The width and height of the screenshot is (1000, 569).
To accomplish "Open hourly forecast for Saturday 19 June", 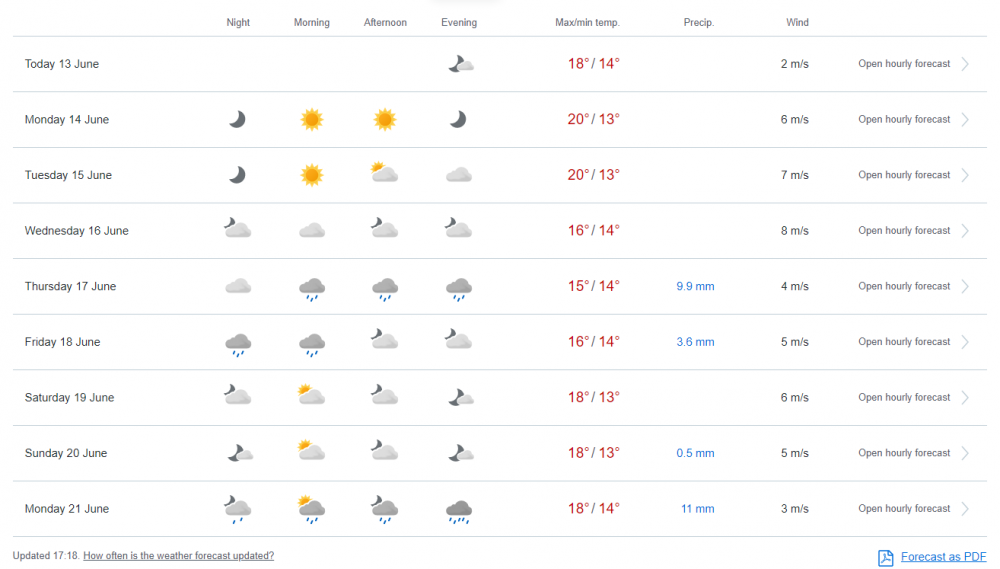I will (x=904, y=398).
